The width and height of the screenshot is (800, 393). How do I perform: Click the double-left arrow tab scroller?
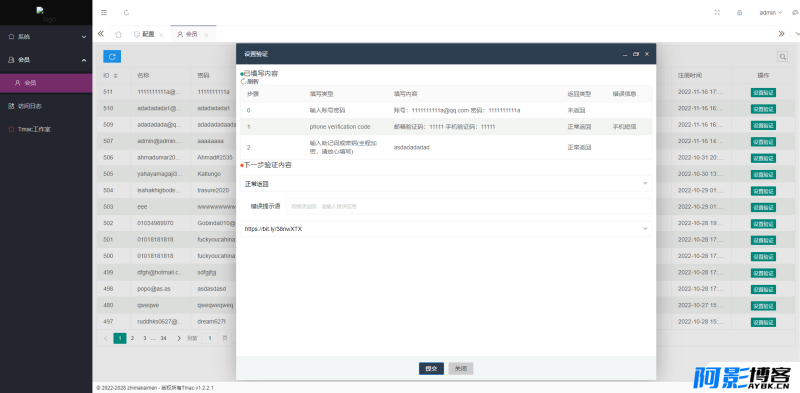(101, 34)
